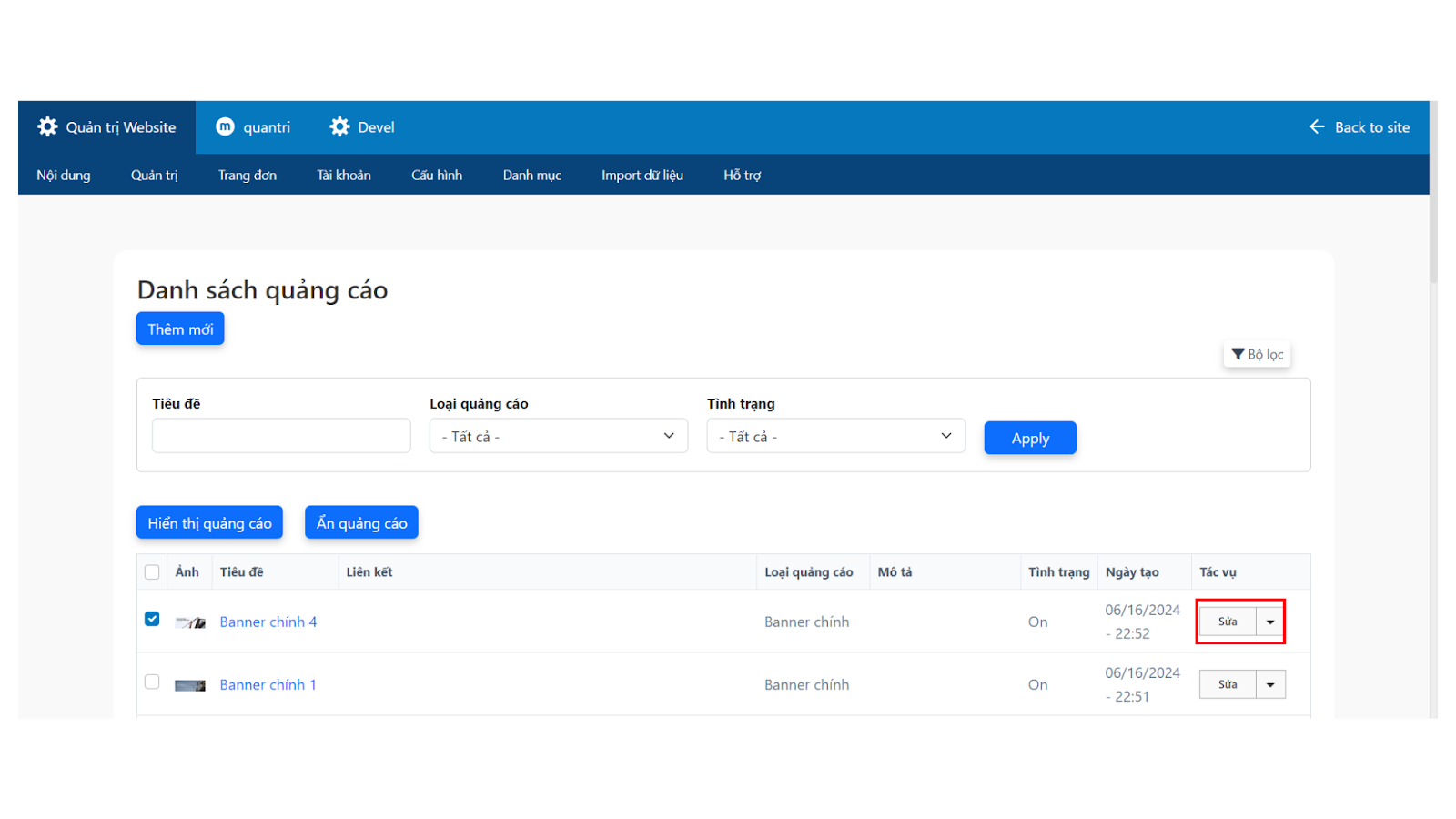Check the Banner chính 1 row checkbox
The width and height of the screenshot is (1456, 819).
pyautogui.click(x=152, y=682)
